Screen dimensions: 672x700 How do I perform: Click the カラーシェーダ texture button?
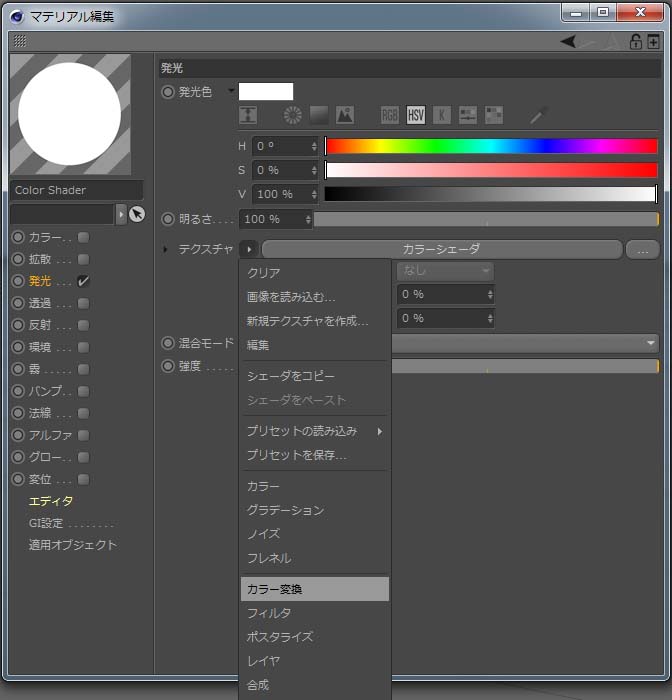[441, 249]
